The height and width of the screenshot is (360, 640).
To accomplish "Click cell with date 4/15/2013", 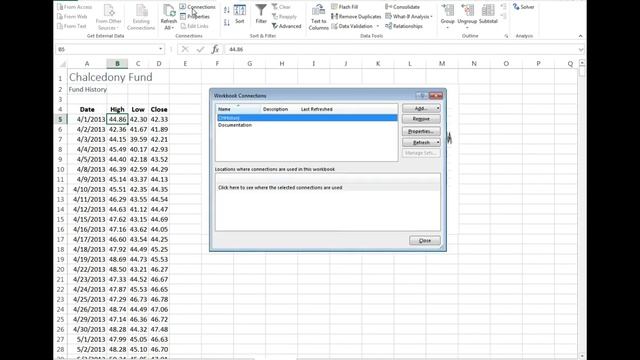I will coord(87,220).
